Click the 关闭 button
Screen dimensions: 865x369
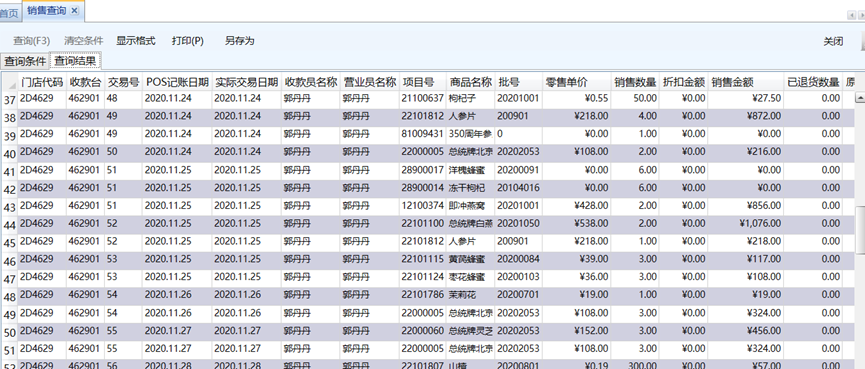point(833,41)
